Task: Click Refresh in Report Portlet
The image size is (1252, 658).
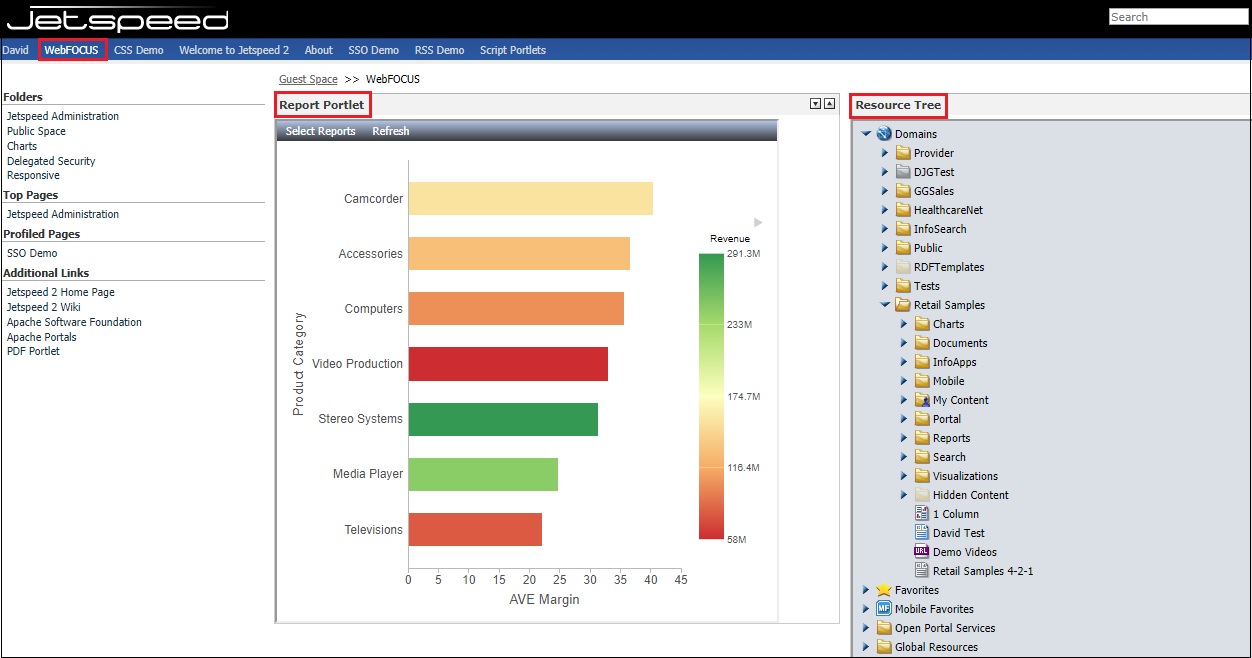Action: (391, 131)
